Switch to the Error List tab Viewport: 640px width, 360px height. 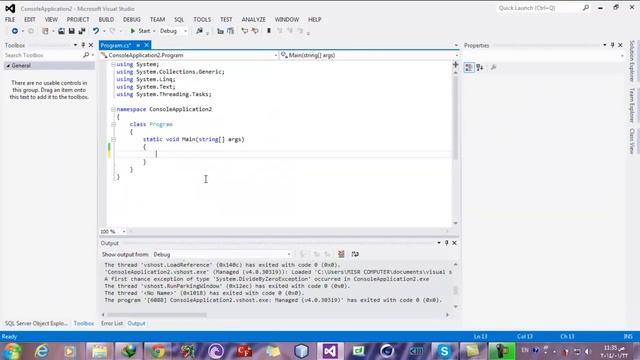112,323
